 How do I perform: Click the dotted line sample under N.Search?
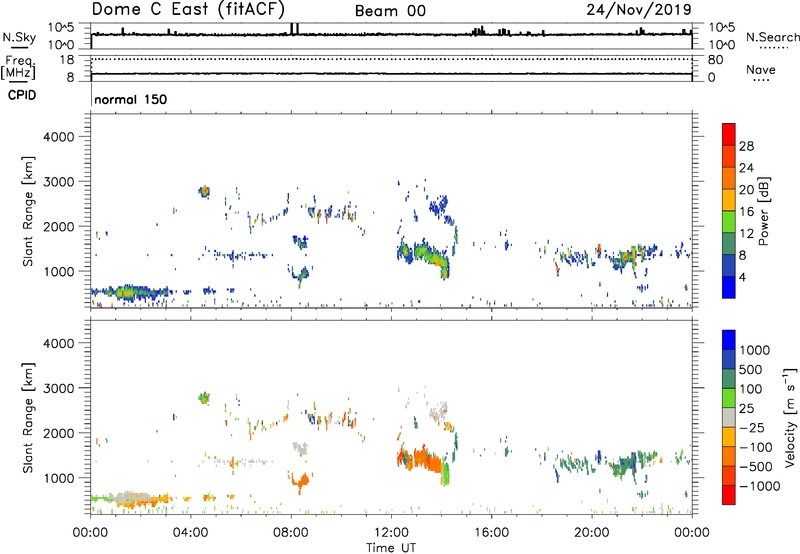tap(773, 48)
